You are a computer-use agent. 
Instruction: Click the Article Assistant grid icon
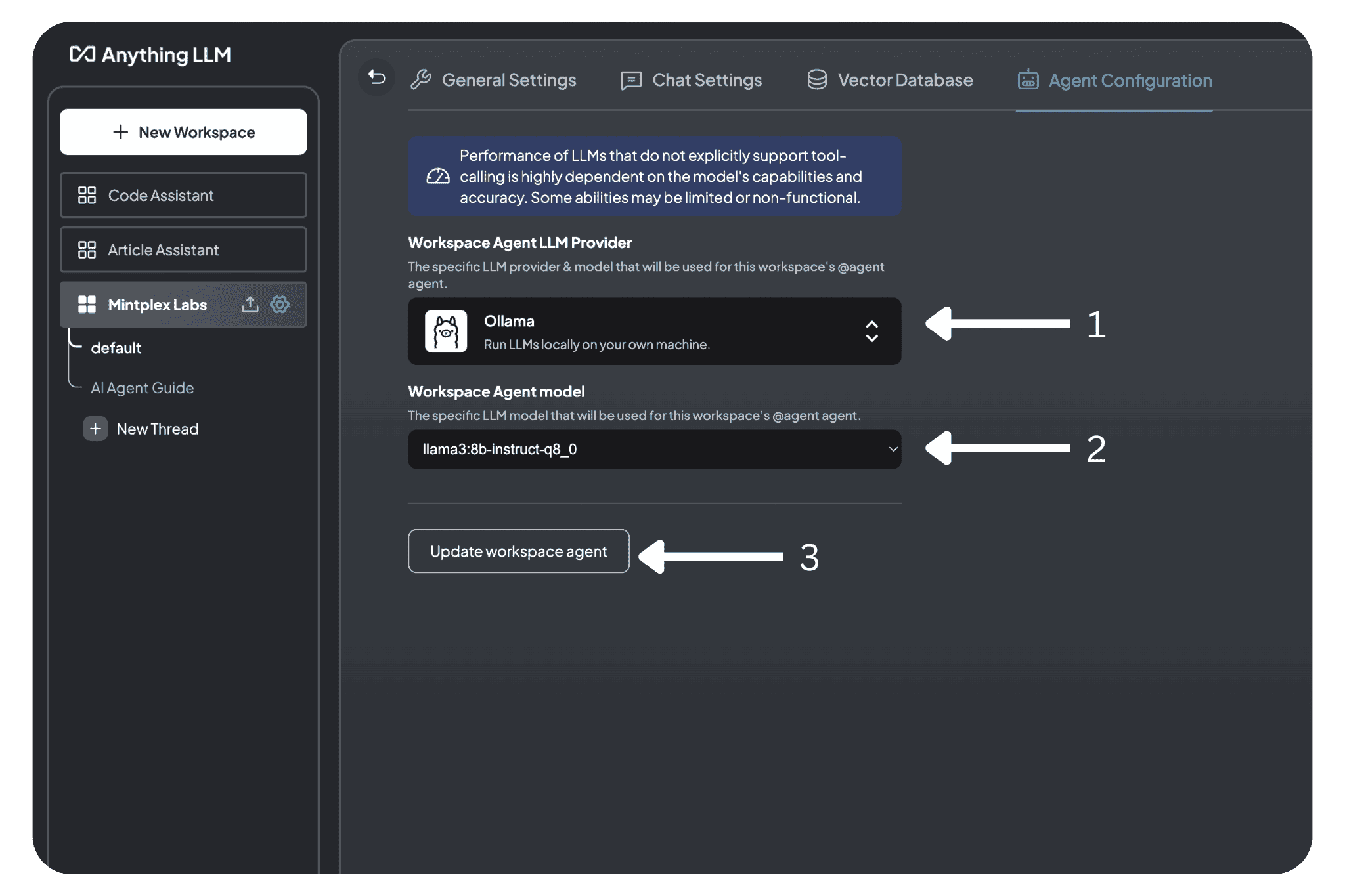click(x=87, y=250)
